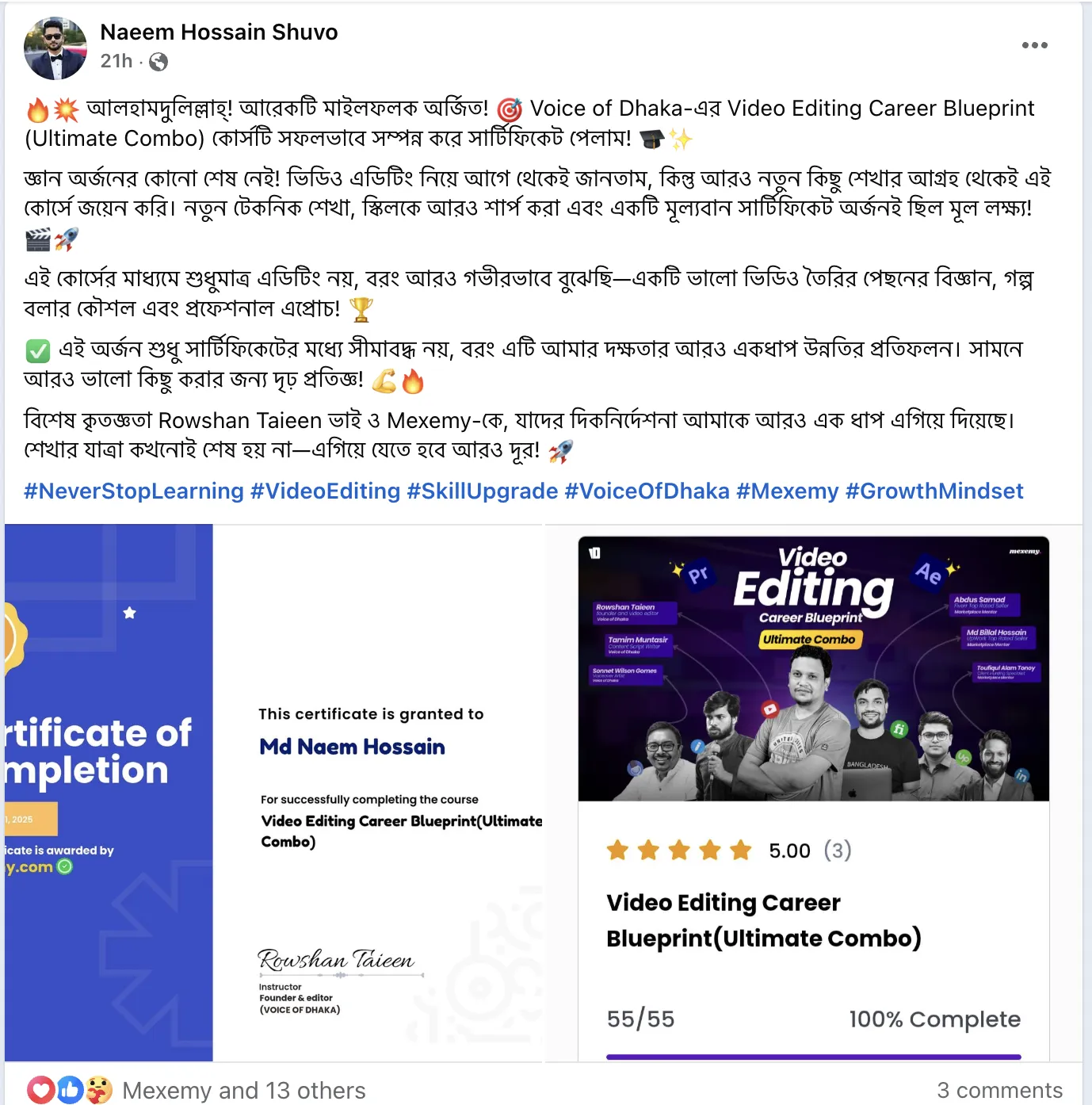Click the love heart reaction icon

(x=41, y=1090)
